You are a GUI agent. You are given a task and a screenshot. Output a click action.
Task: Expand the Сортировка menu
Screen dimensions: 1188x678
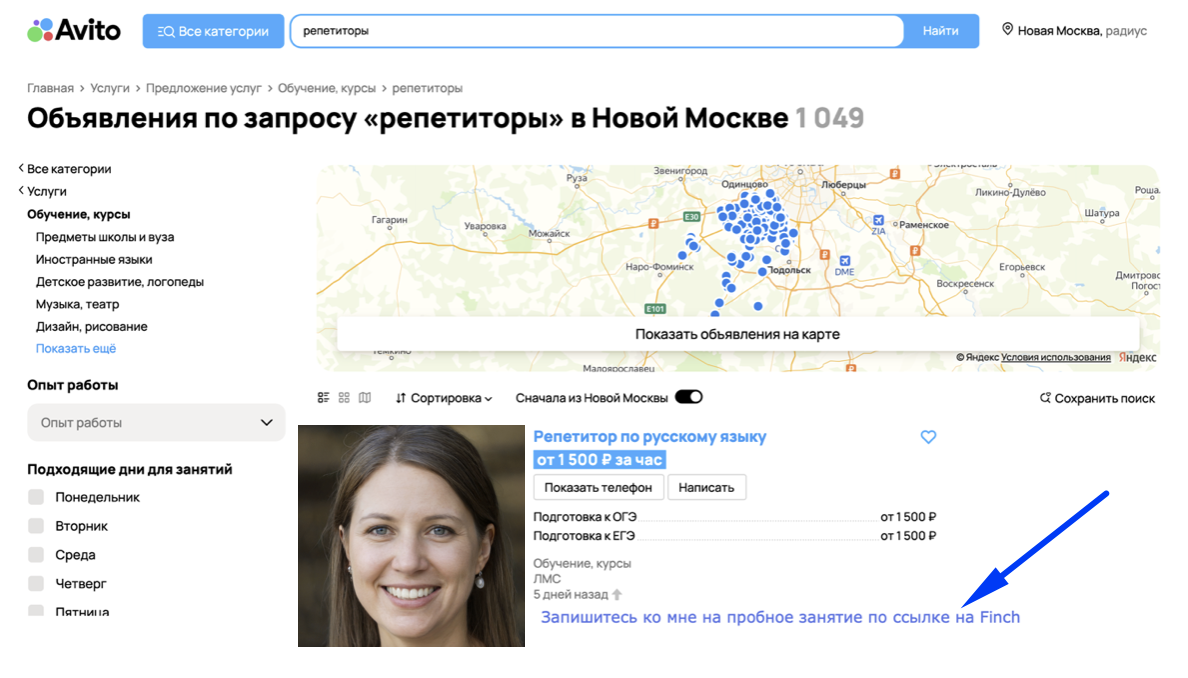(444, 398)
